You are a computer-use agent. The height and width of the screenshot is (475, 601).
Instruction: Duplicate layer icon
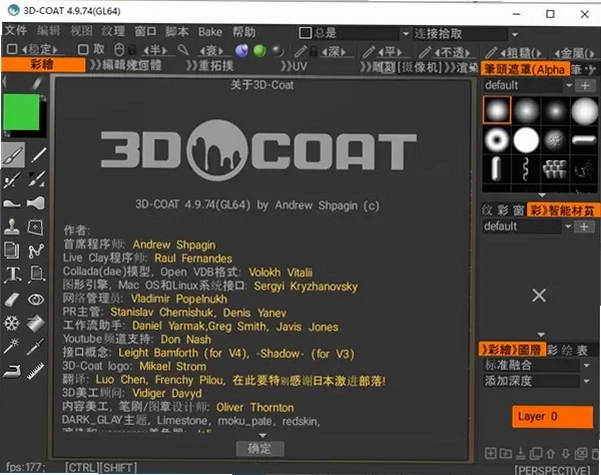[x=535, y=454]
